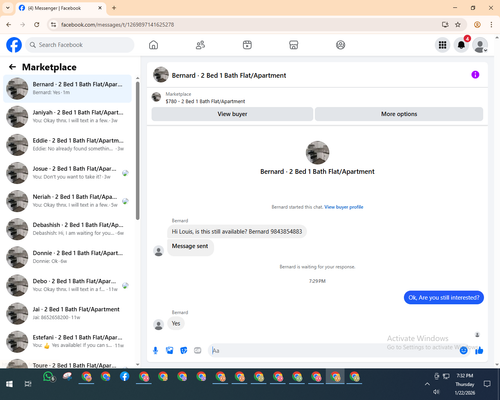This screenshot has height=400, width=500.
Task: Click the address bar URL
Action: pyautogui.click(x=117, y=25)
